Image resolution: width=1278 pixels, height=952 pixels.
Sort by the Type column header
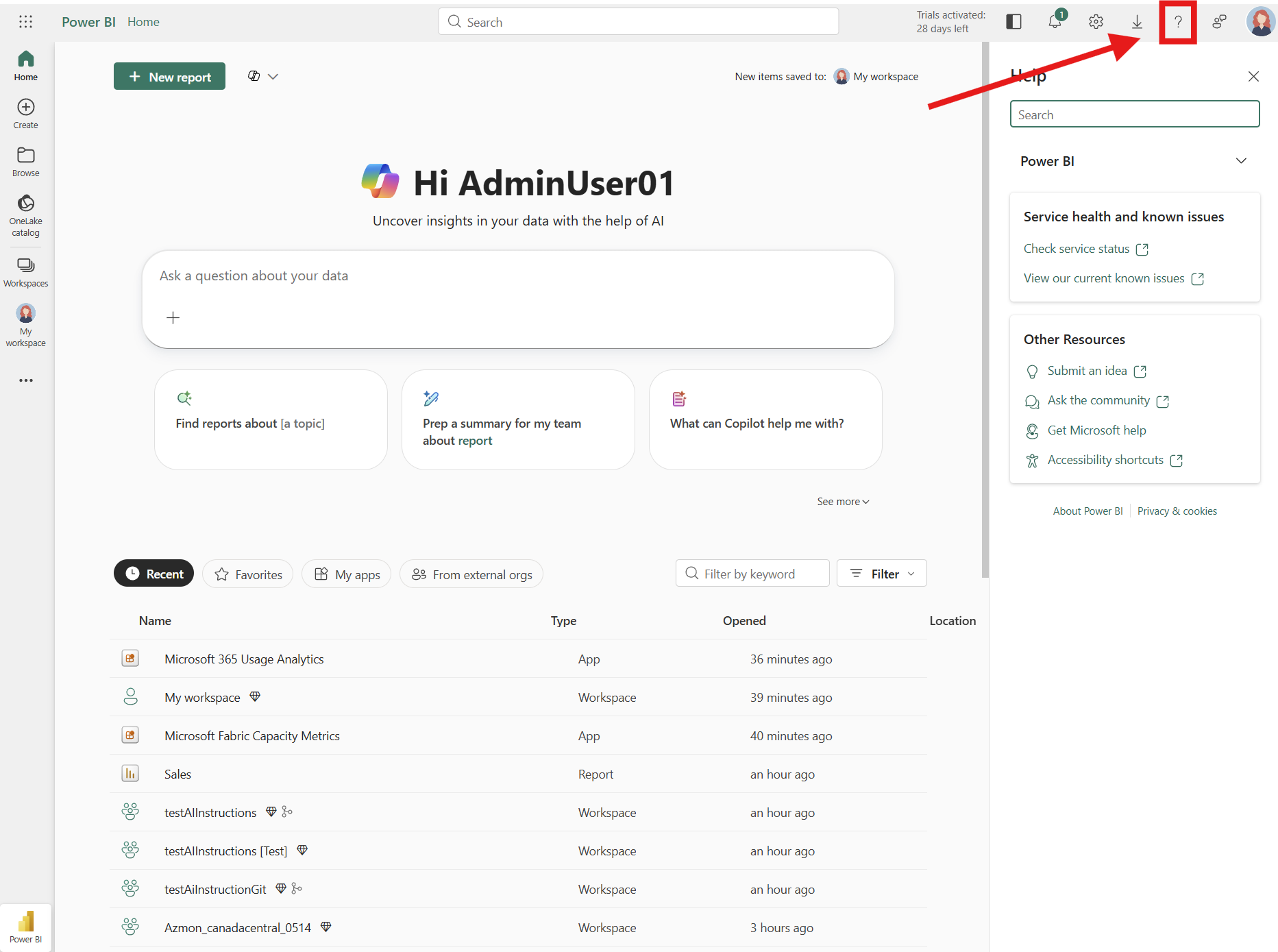pyautogui.click(x=563, y=621)
